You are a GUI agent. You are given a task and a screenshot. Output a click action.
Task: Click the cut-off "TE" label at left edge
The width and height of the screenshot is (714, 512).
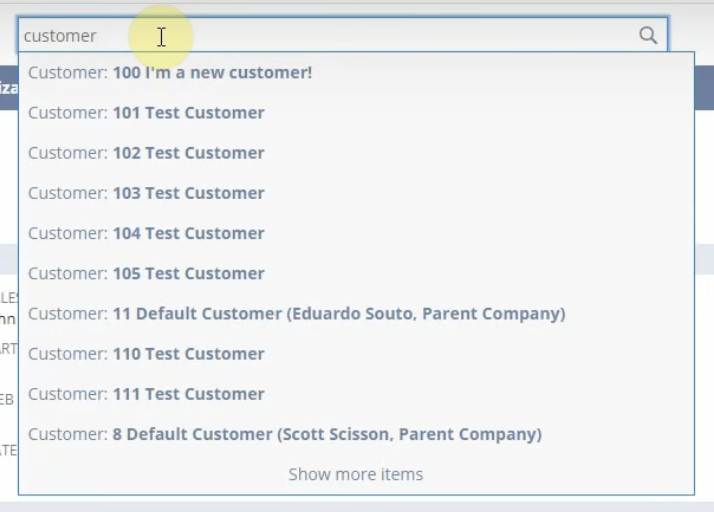9,451
